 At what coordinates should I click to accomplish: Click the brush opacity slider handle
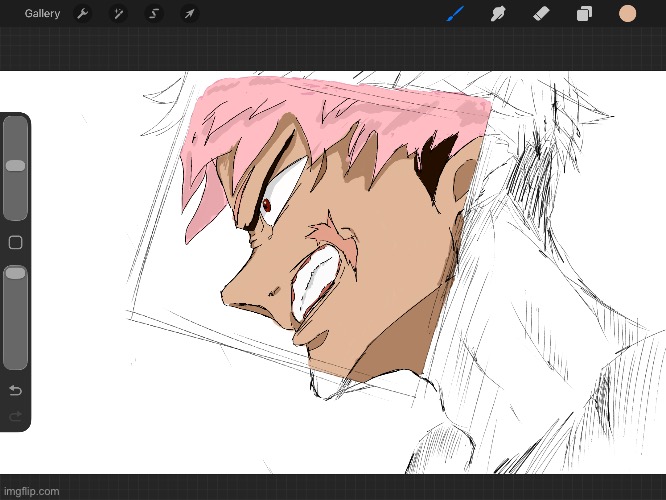(x=15, y=273)
